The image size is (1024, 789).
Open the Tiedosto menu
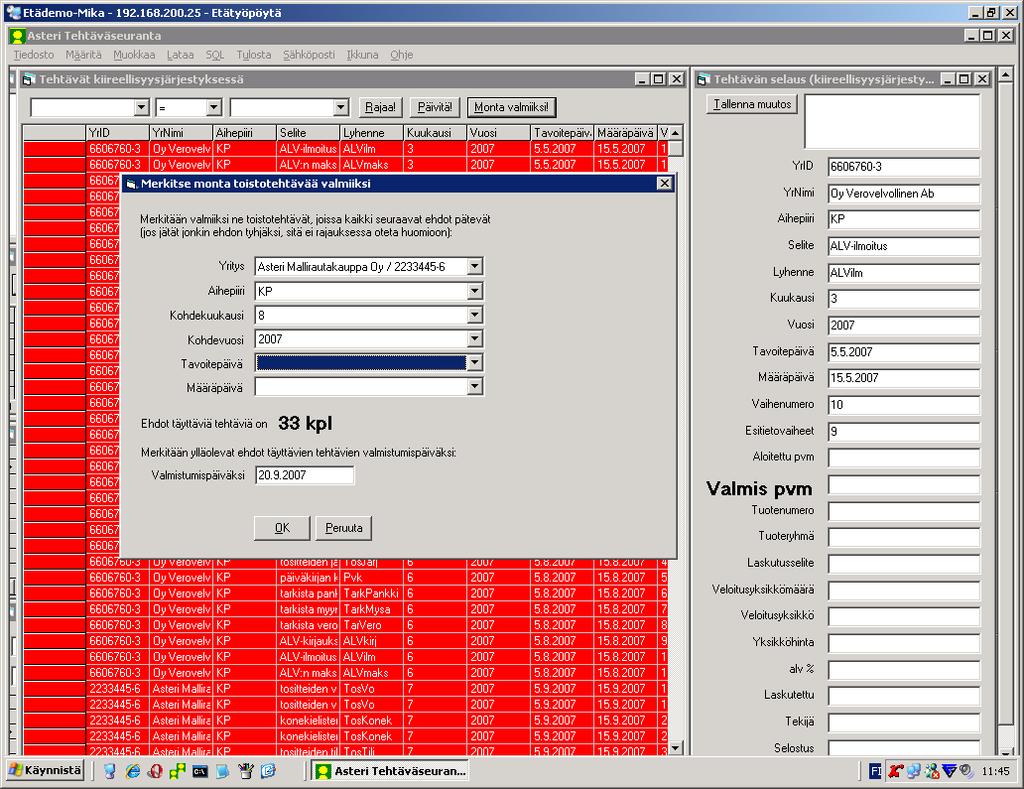click(33, 55)
